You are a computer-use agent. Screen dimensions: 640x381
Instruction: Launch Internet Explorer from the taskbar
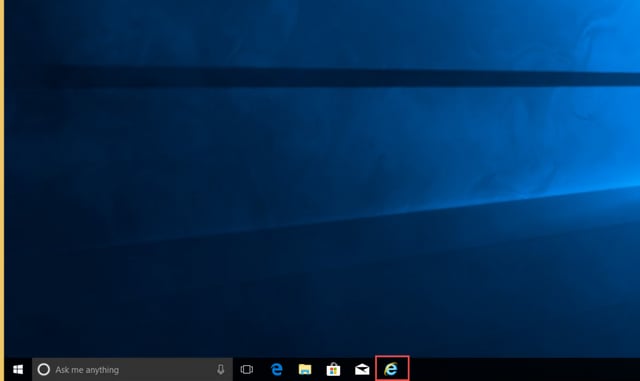(392, 369)
